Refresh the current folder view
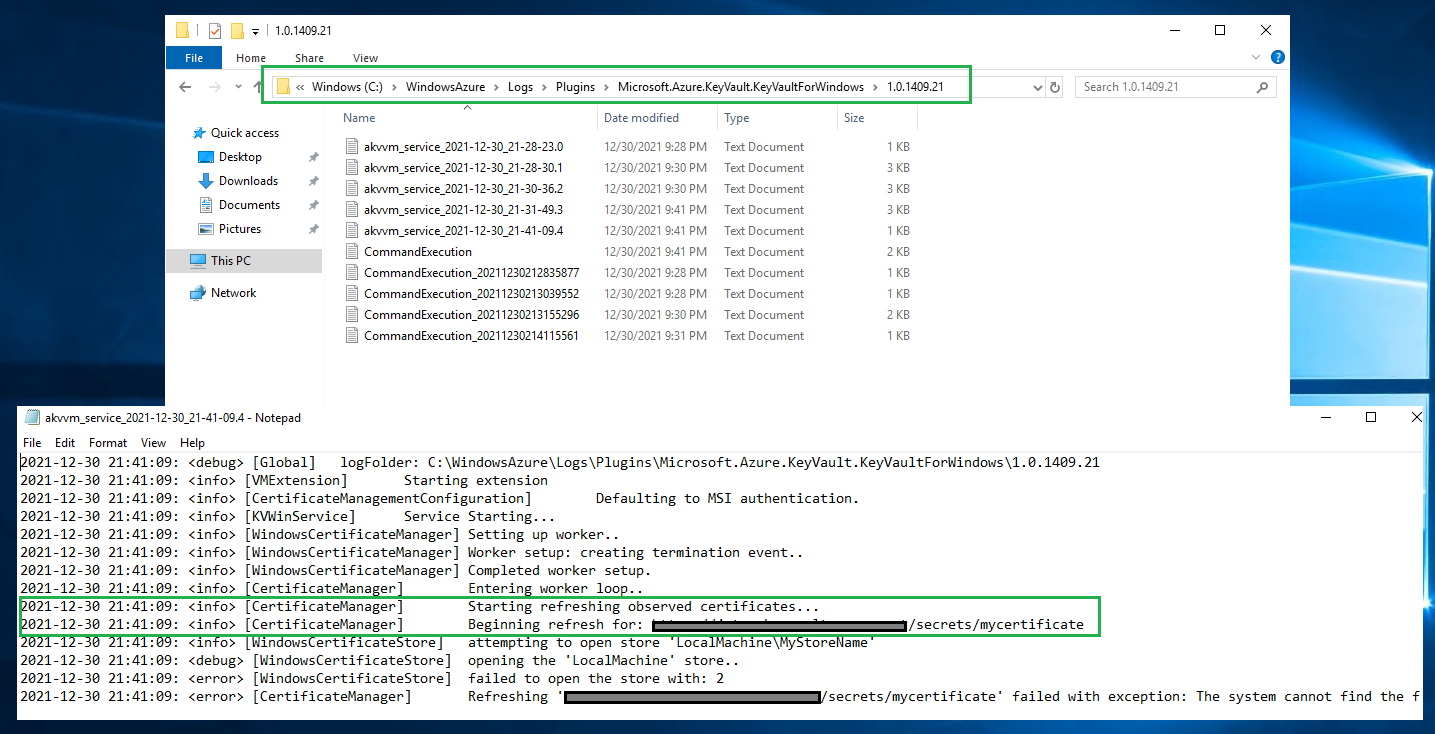The width and height of the screenshot is (1435, 734). (x=1055, y=87)
